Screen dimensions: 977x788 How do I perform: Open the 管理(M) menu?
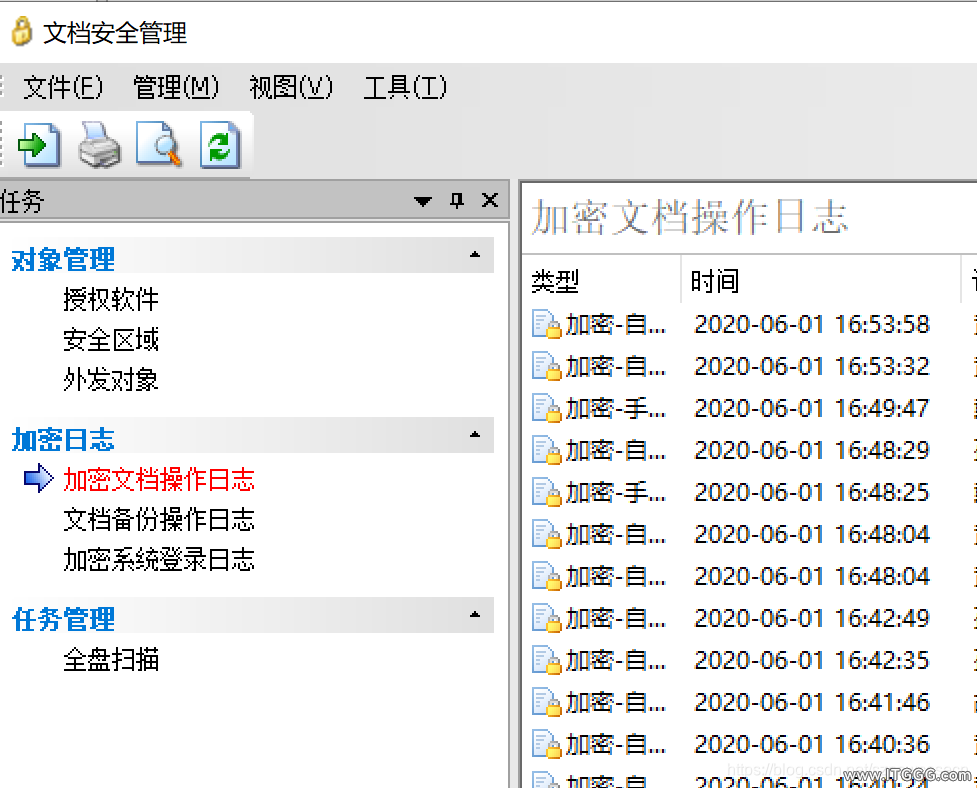coord(176,87)
